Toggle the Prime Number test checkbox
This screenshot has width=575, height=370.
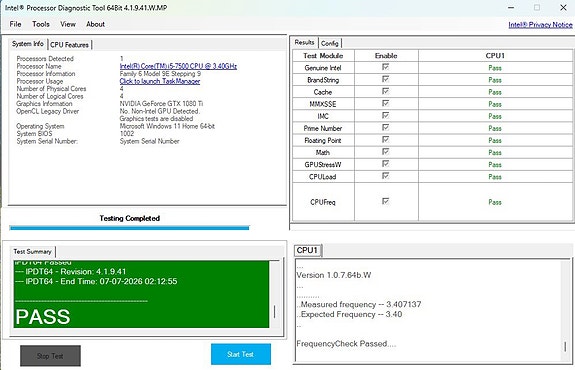click(385, 128)
